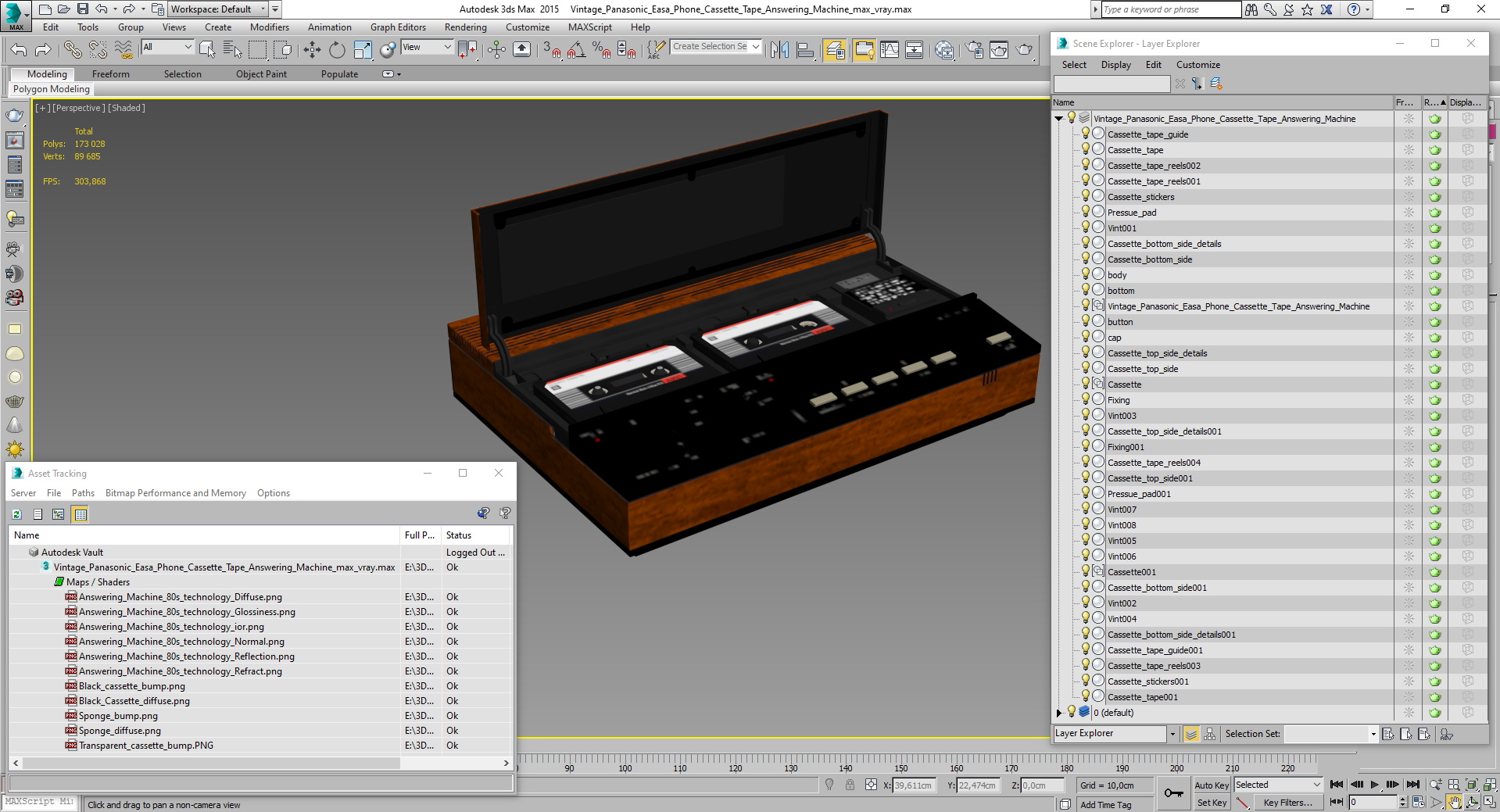1500x812 pixels.
Task: Click the Refresh icon in Asset Tracking
Action: click(x=16, y=514)
